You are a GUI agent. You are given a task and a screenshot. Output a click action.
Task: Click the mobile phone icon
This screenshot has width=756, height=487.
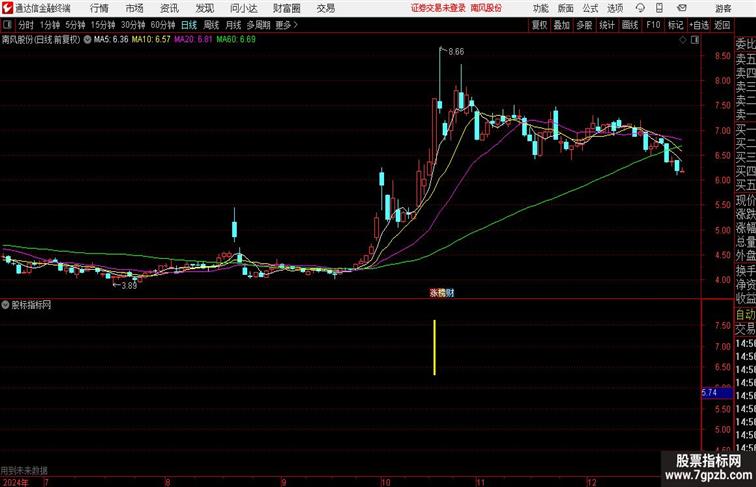point(659,8)
